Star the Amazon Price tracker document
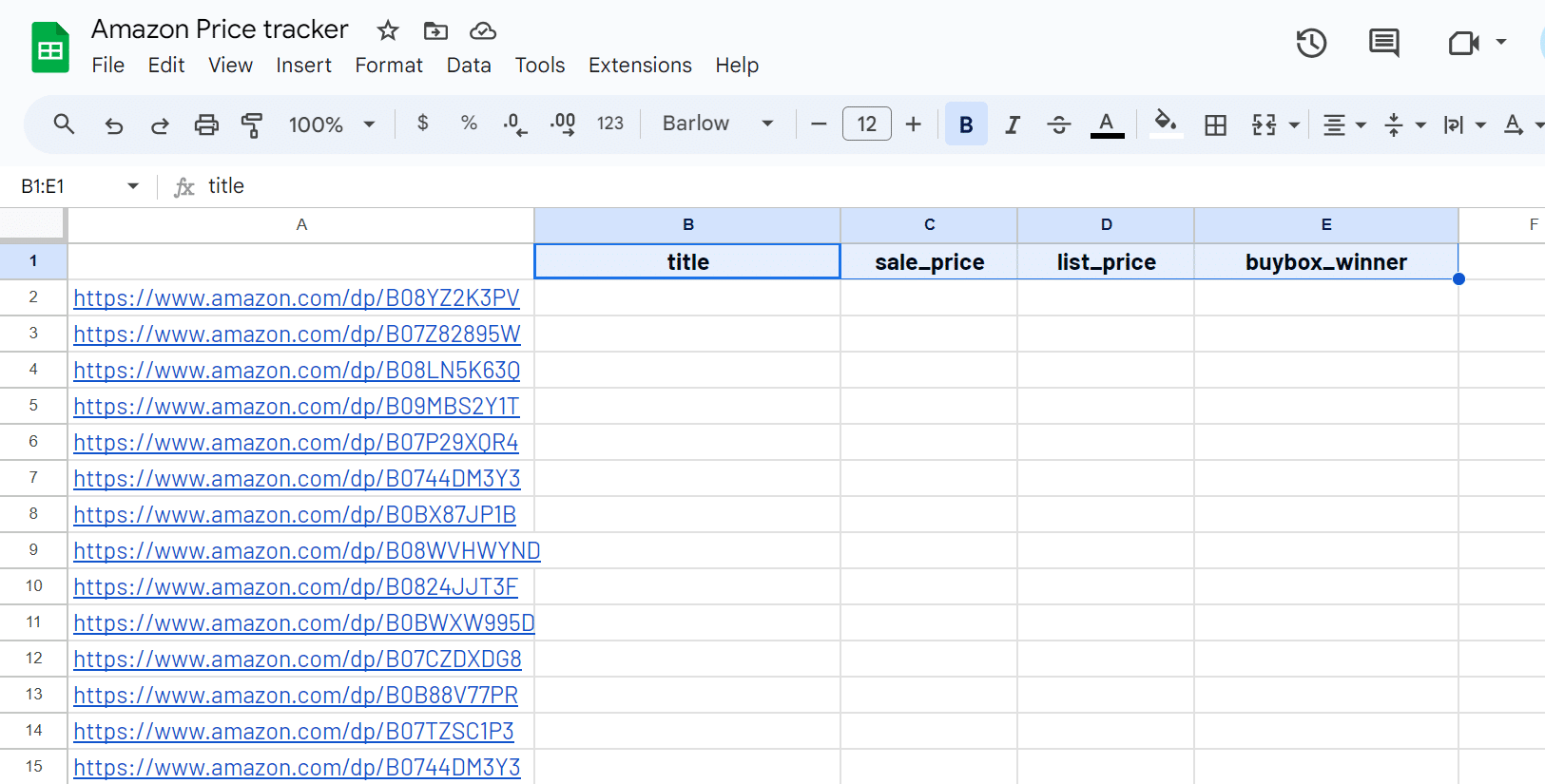 click(x=388, y=30)
